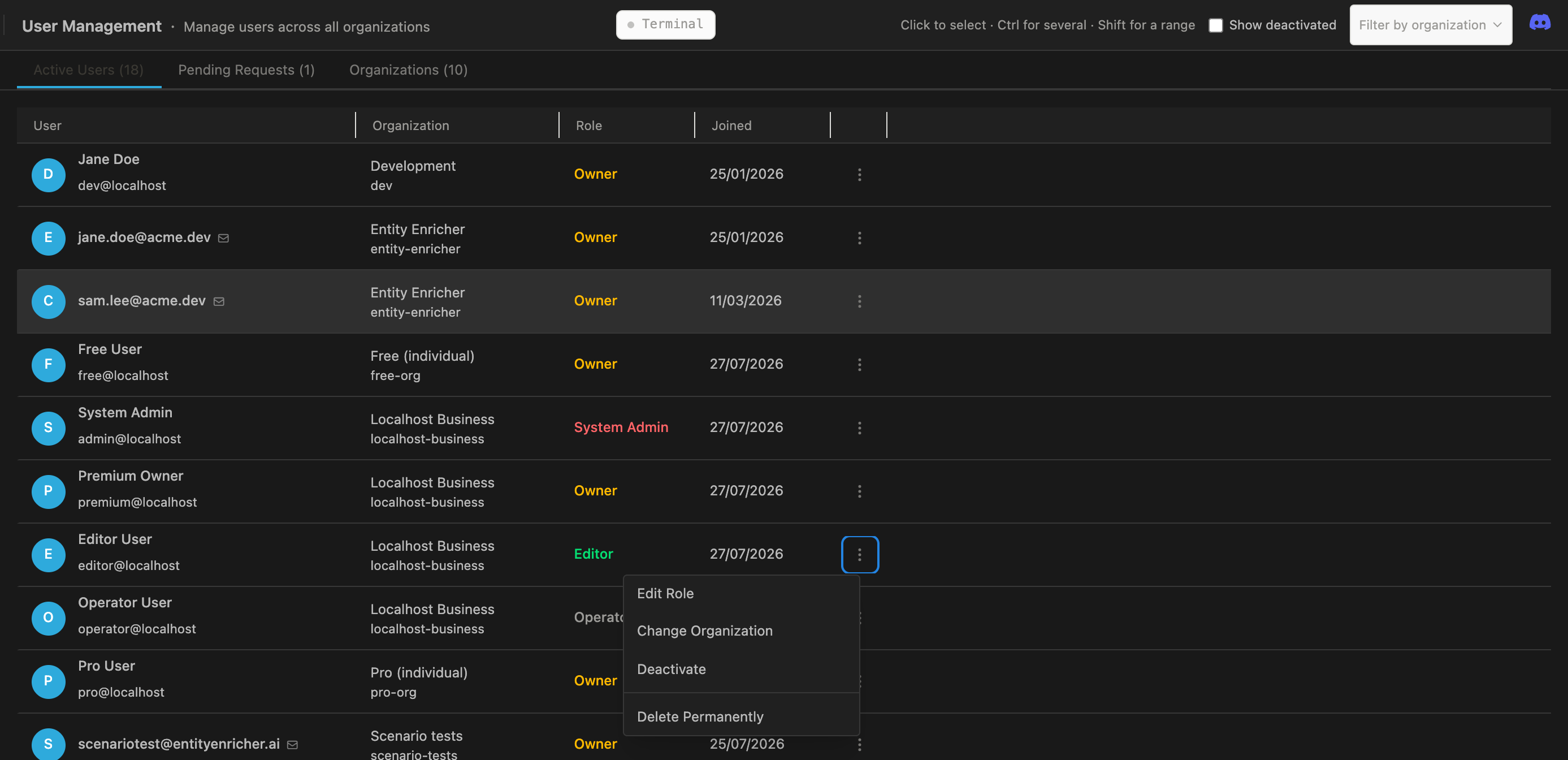The height and width of the screenshot is (760, 1568).
Task: Open actions menu for System Admin row
Action: [860, 428]
